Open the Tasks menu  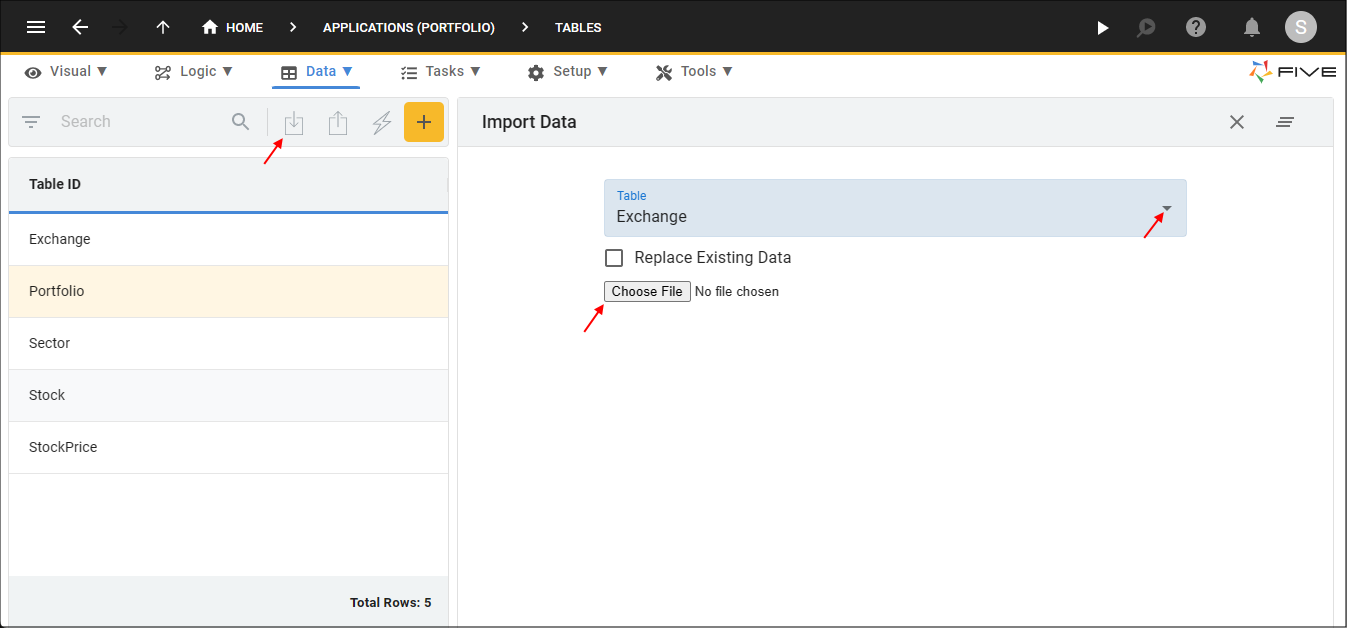click(441, 72)
